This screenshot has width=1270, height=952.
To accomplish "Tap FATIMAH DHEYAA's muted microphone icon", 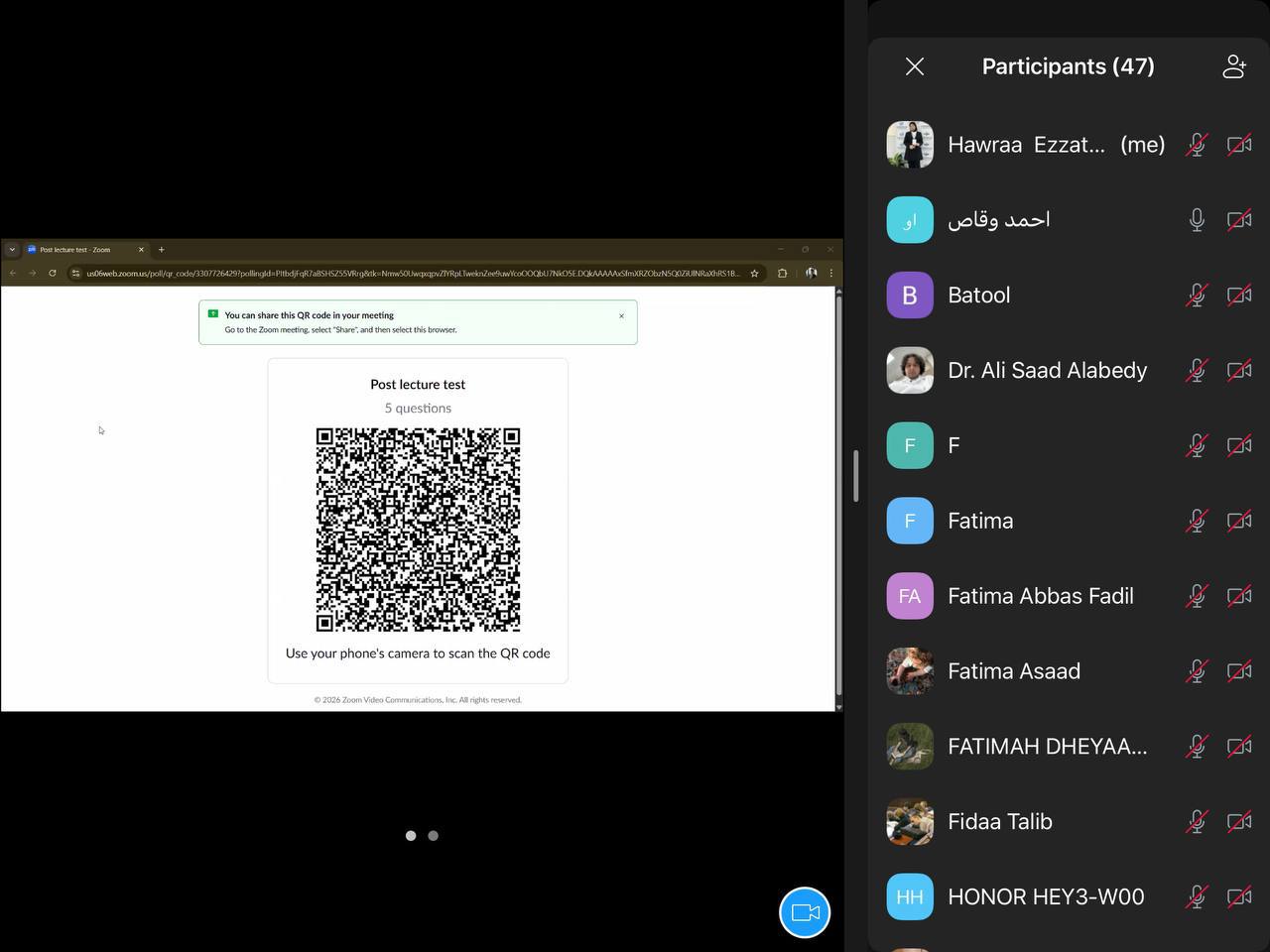I will click(x=1197, y=747).
